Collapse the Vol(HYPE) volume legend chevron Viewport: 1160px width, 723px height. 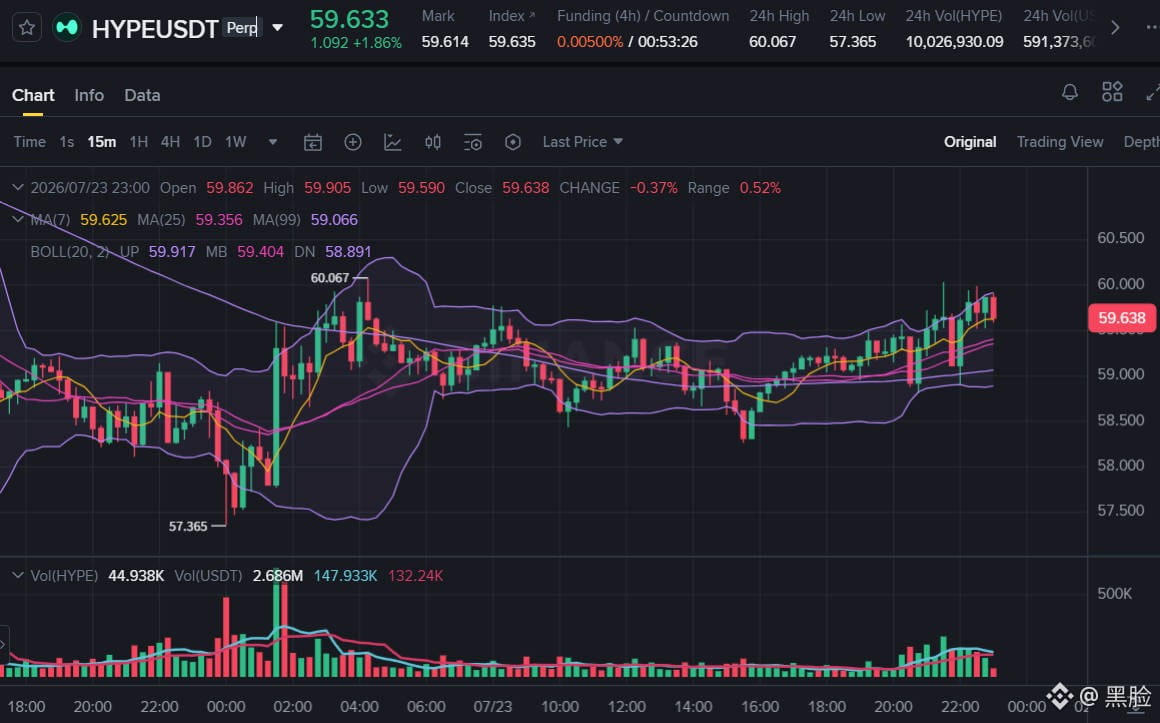tap(18, 576)
